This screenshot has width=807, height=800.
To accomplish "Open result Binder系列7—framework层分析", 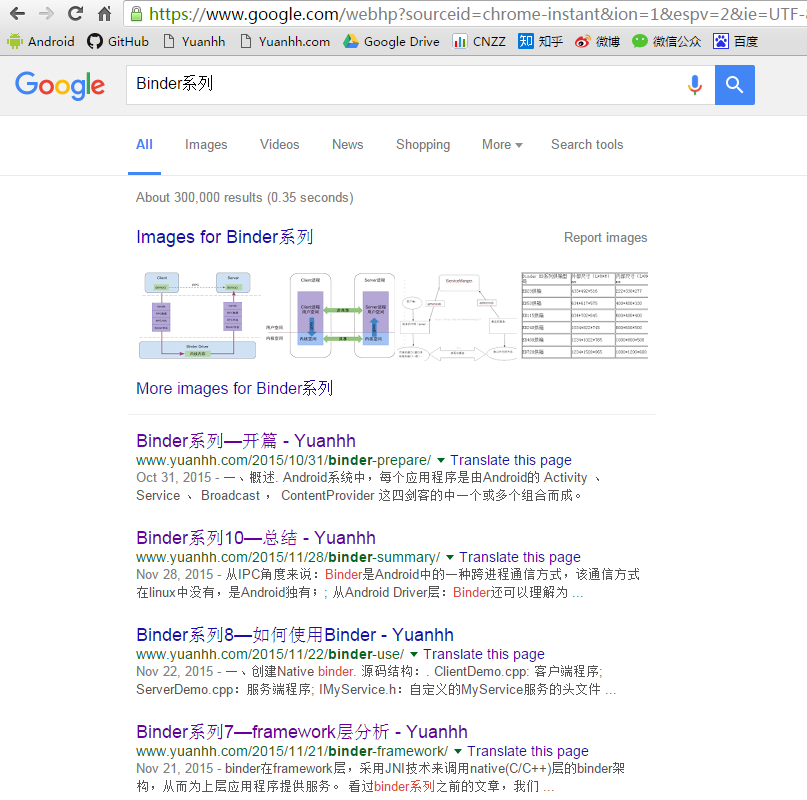I will click(302, 732).
